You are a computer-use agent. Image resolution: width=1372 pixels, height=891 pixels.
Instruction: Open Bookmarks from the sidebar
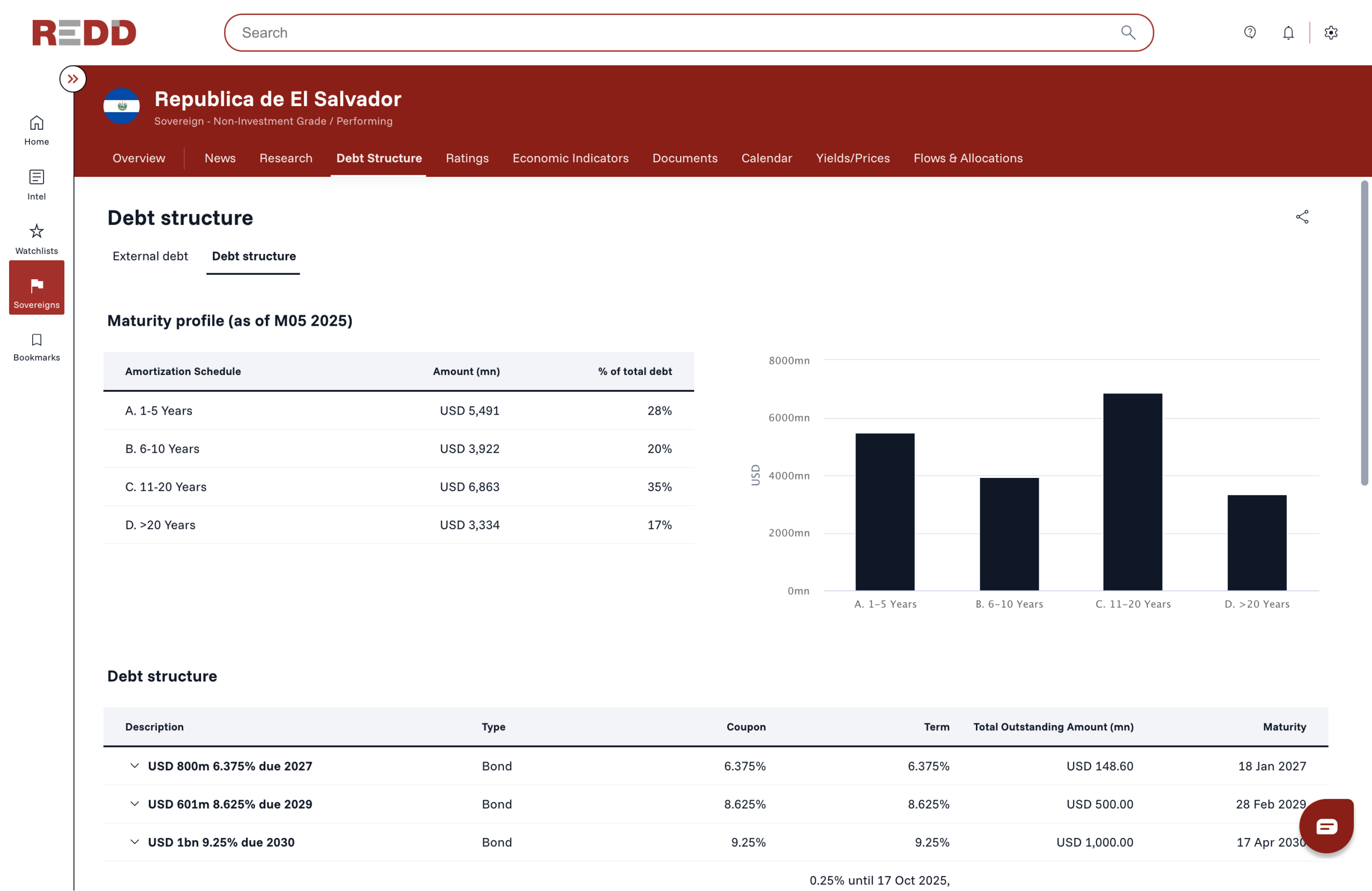point(36,340)
